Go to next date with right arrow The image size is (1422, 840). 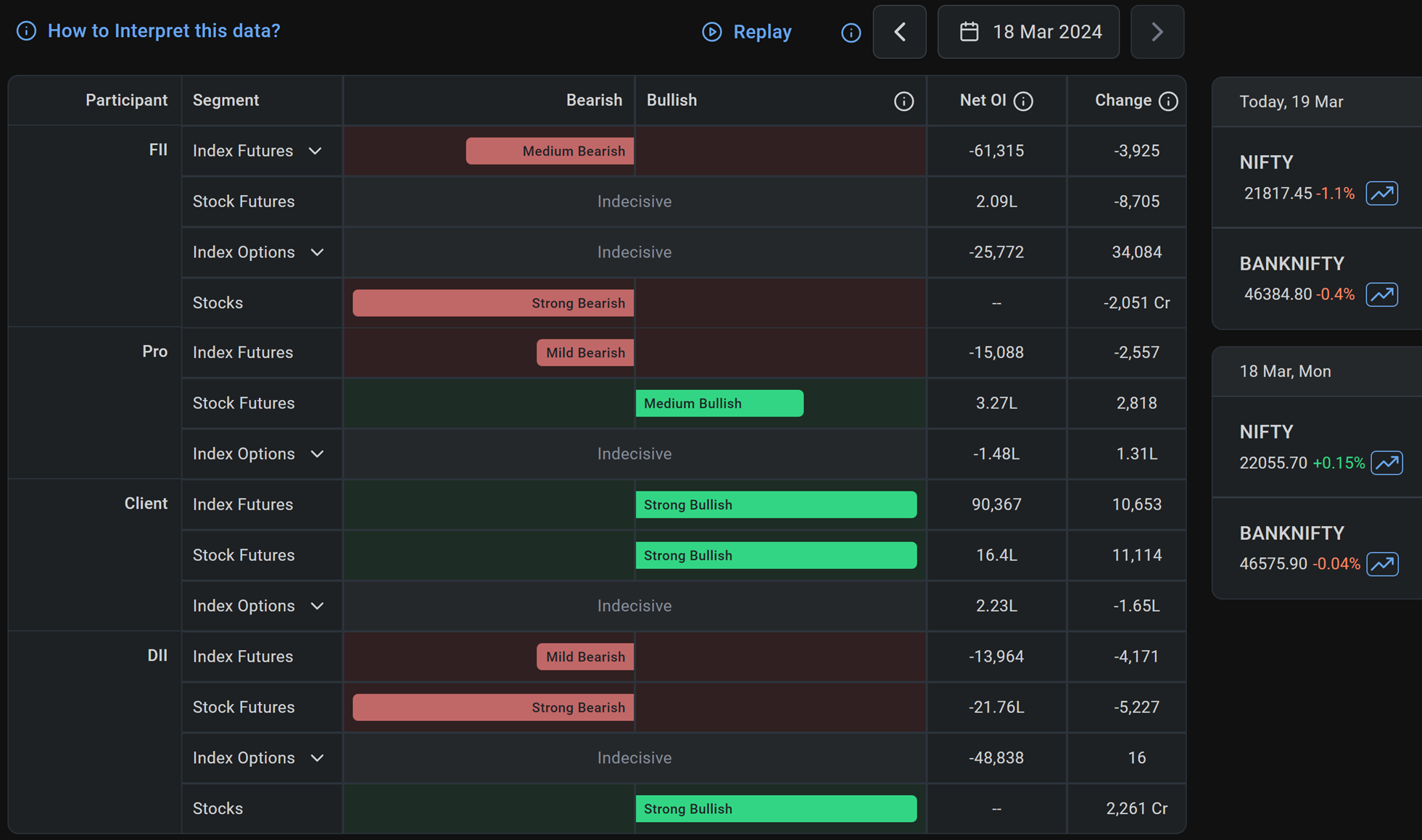(x=1157, y=32)
